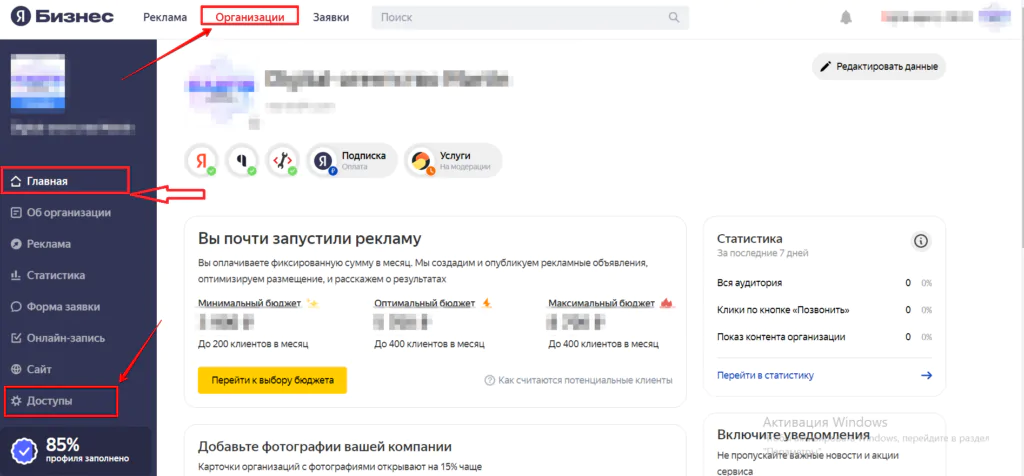Open Об организации in the sidebar
Viewport: 1024px width, 476px height.
pyautogui.click(x=68, y=212)
